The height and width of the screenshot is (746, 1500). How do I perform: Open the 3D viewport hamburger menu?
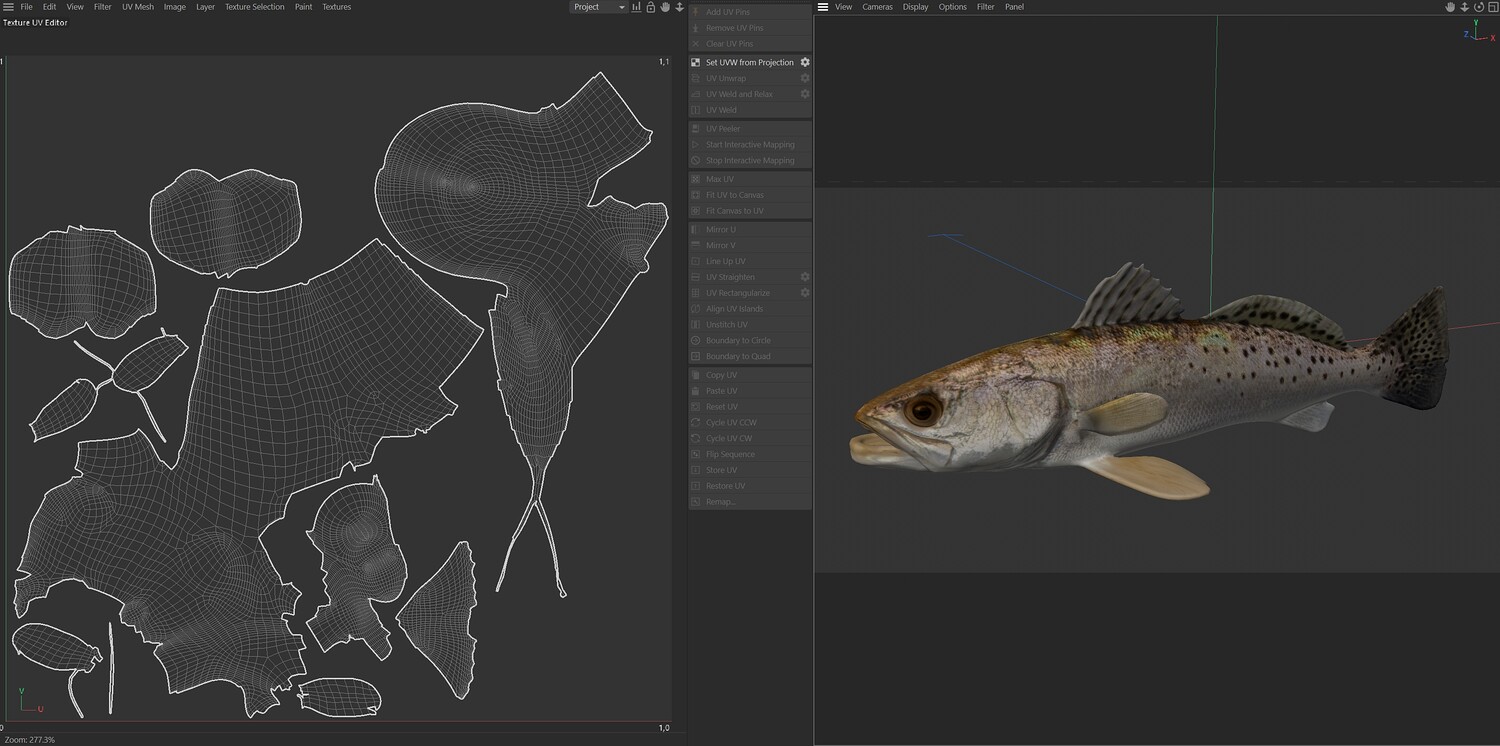click(x=823, y=7)
